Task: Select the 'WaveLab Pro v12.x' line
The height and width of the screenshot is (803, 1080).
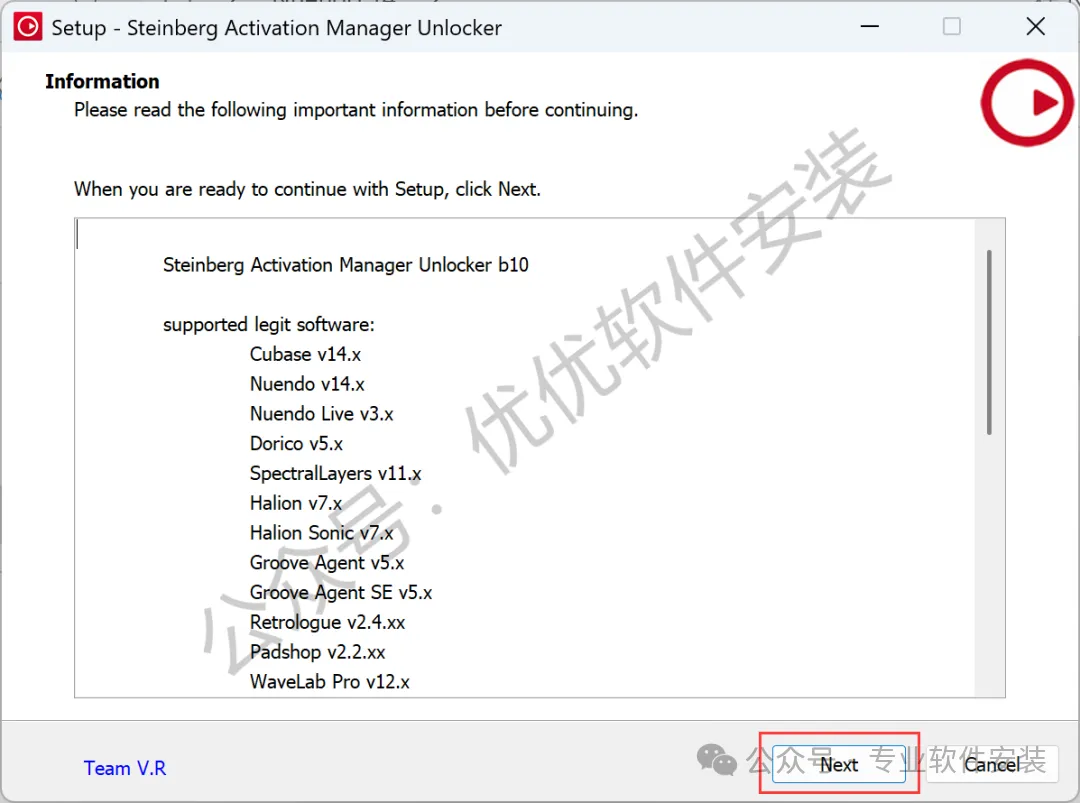Action: 330,681
